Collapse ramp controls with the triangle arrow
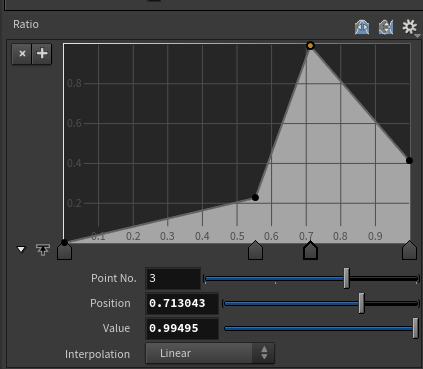Image resolution: width=423 pixels, height=369 pixels. click(21, 249)
